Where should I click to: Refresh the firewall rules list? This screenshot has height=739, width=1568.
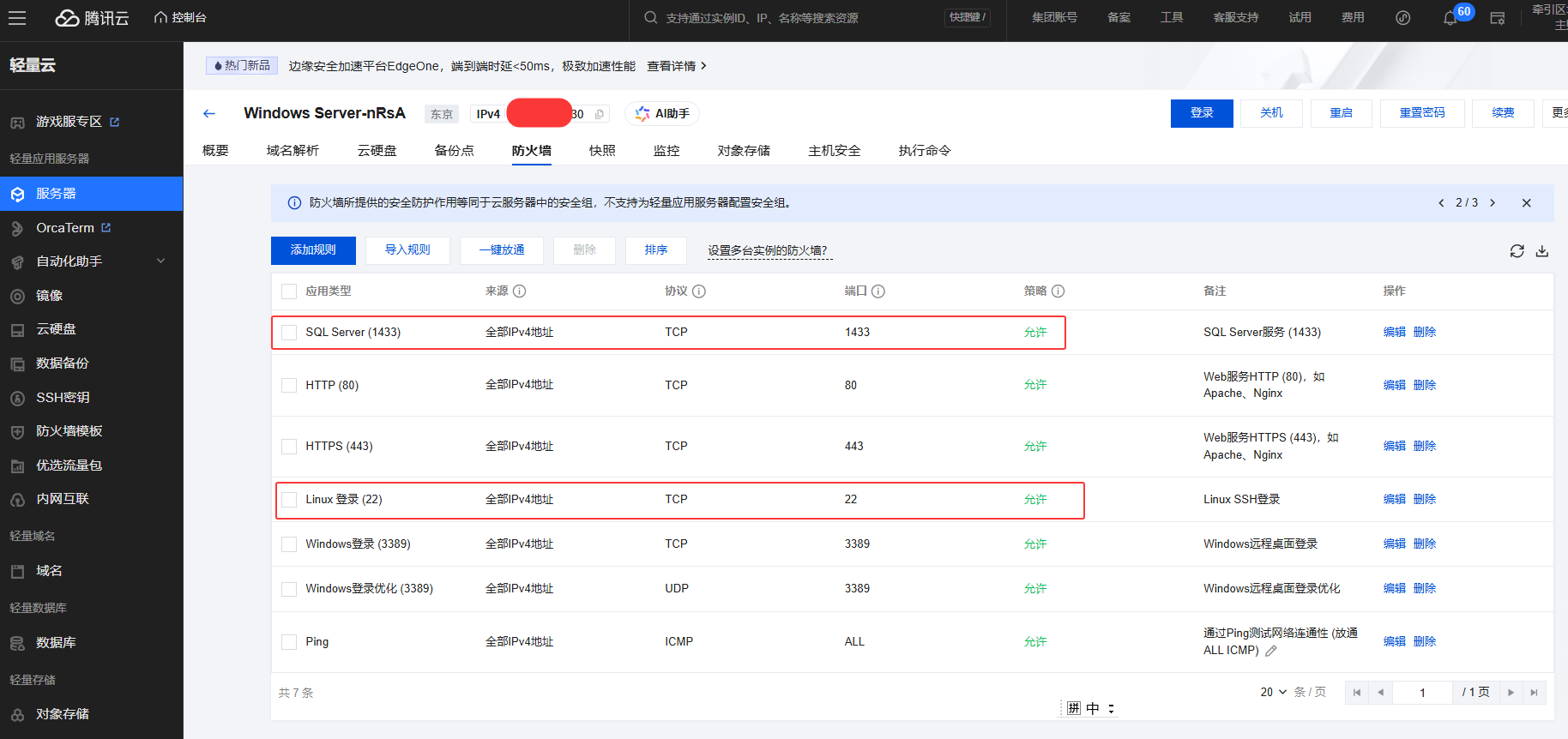(x=1517, y=251)
